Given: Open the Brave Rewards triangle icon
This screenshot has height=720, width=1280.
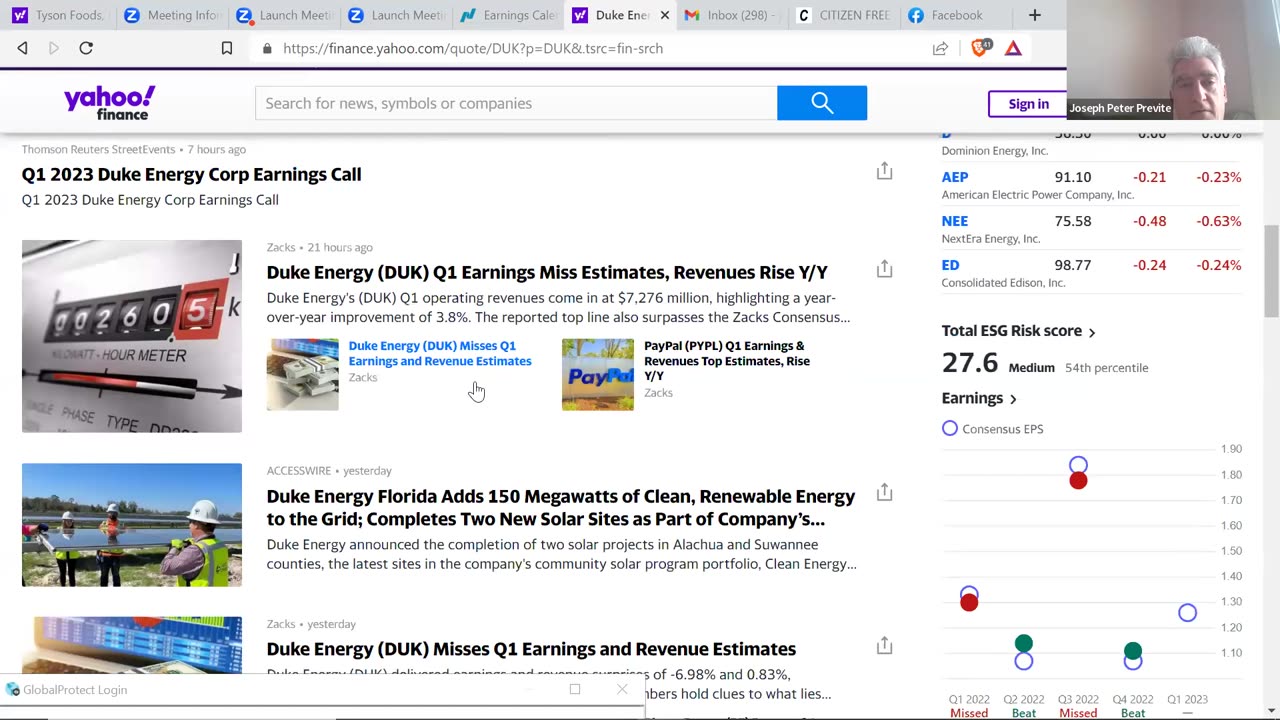Looking at the screenshot, I should [1013, 48].
